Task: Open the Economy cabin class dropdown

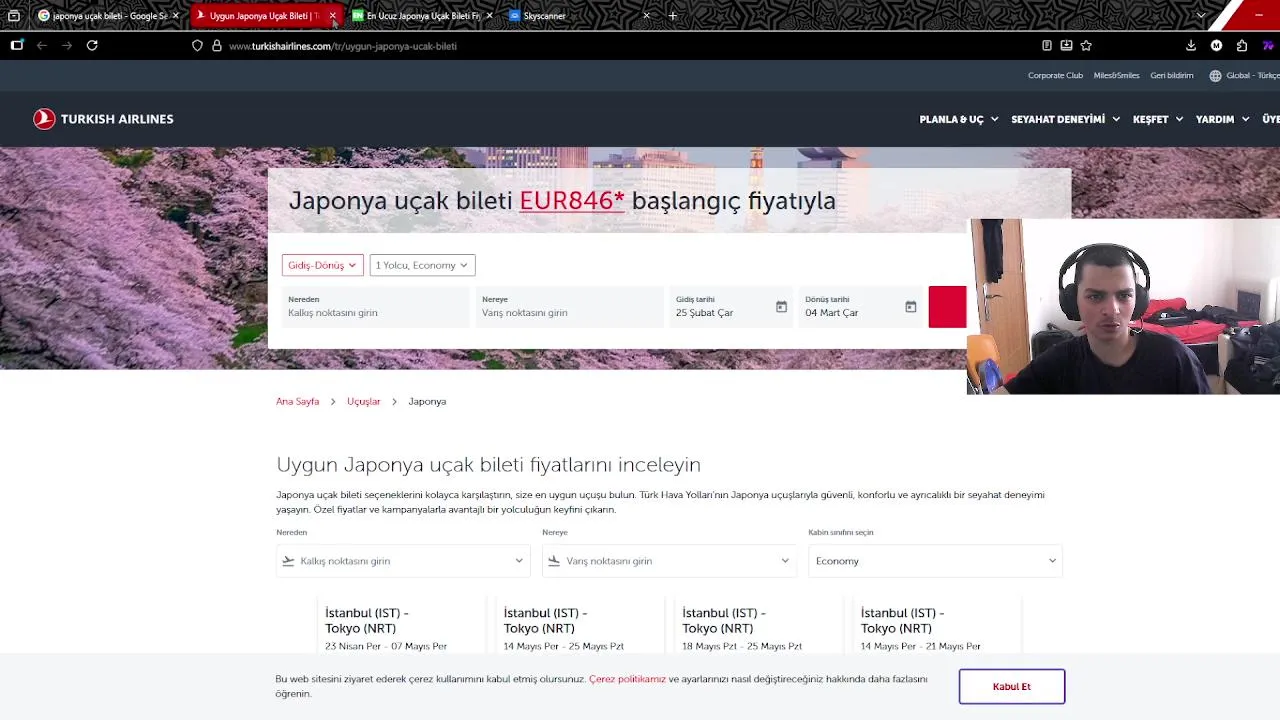Action: (935, 561)
